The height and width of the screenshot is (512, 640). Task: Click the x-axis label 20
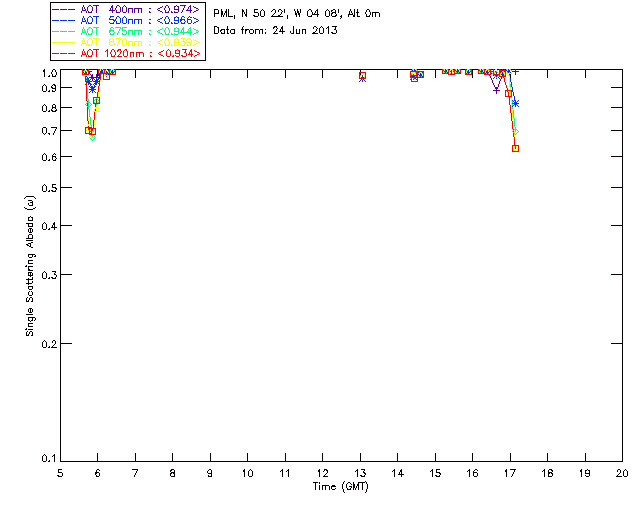[x=622, y=473]
